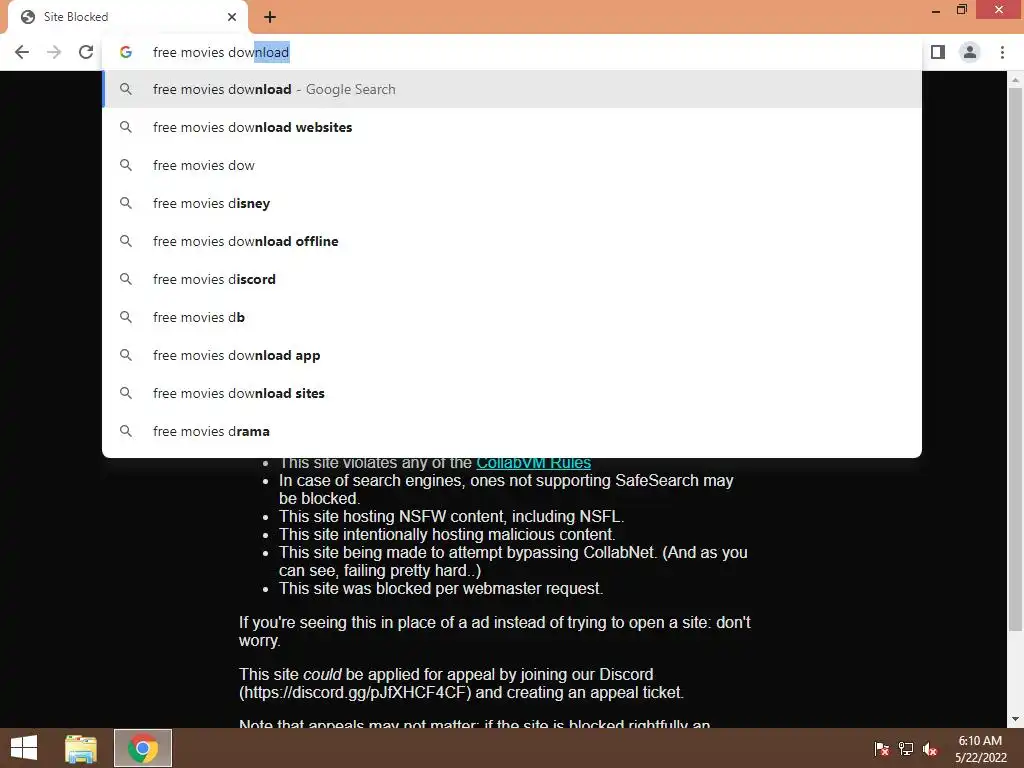Pick 'free movies discord' suggestion
This screenshot has height=768, width=1024.
point(512,279)
